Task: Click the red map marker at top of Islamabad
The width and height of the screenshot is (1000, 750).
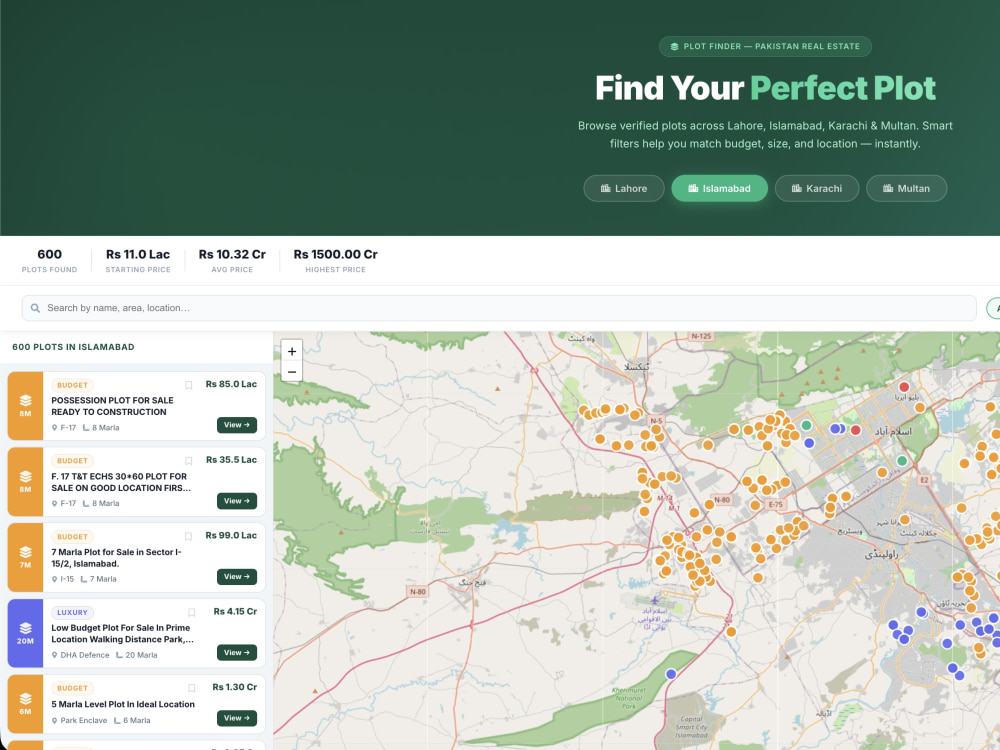Action: pos(904,387)
